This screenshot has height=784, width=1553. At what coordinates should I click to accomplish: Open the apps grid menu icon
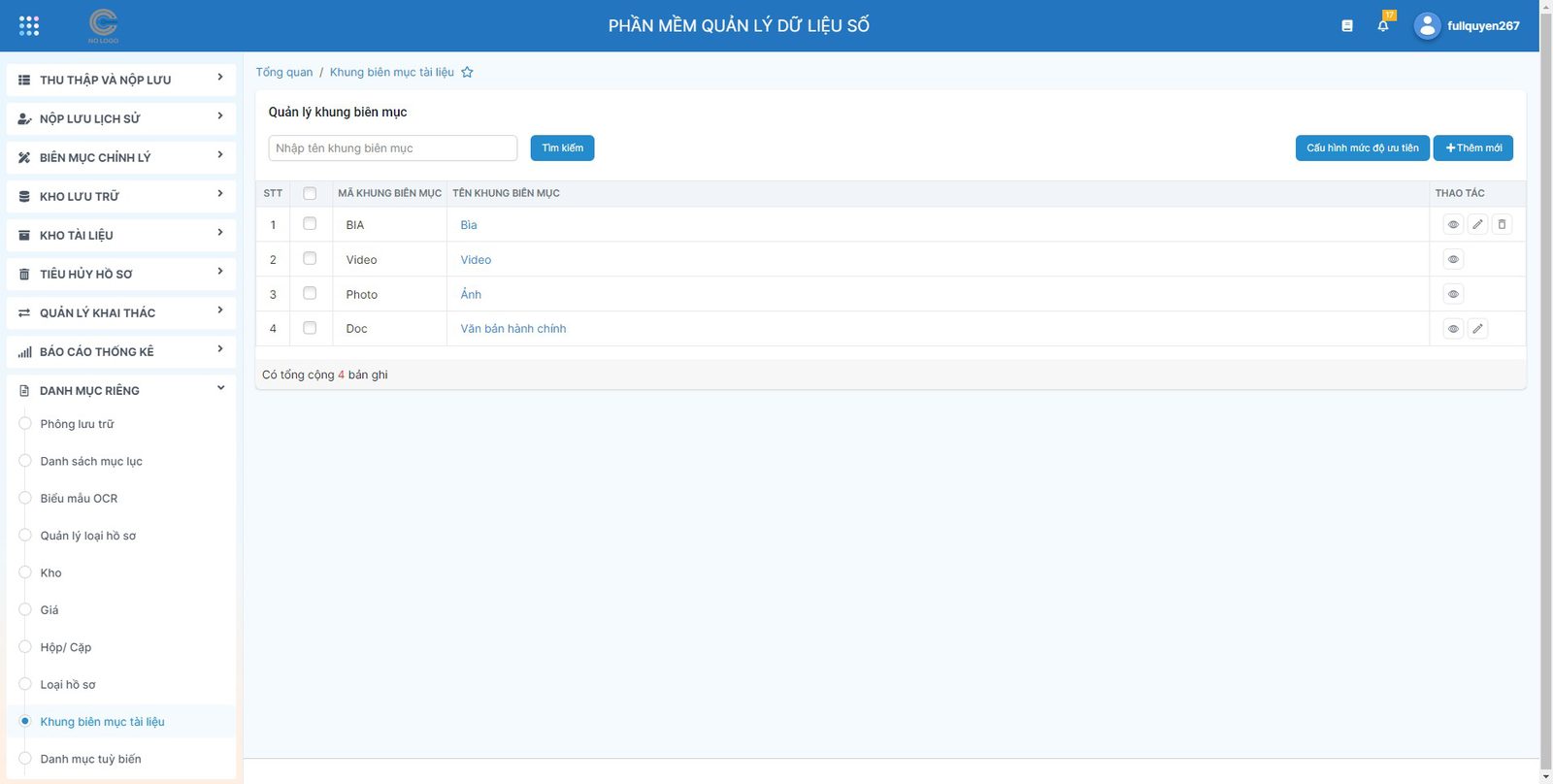click(29, 26)
